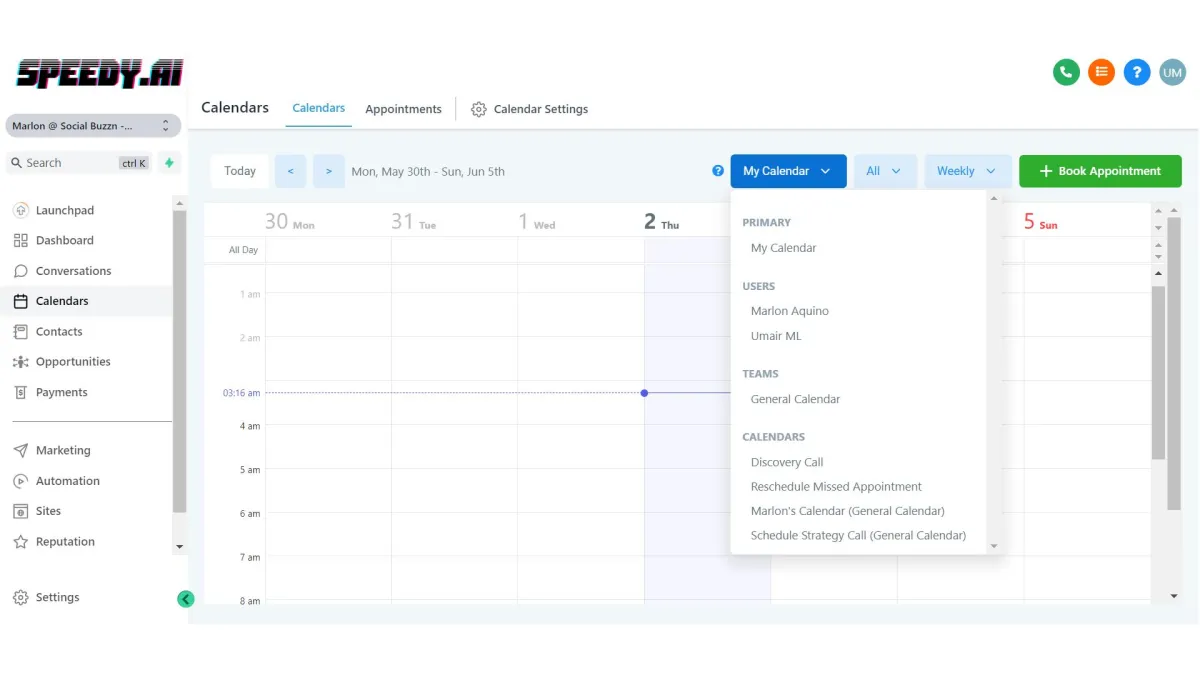Viewport: 1200px width, 675px height.
Task: Select My Calendar under Primary
Action: (x=784, y=248)
